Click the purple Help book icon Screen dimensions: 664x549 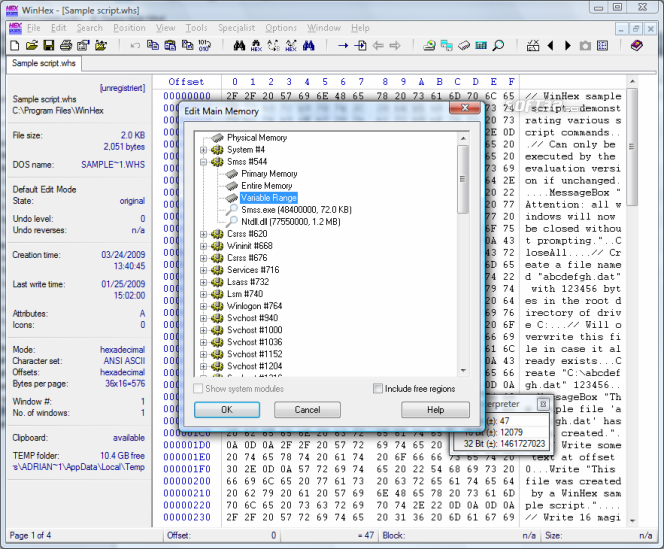[636, 45]
